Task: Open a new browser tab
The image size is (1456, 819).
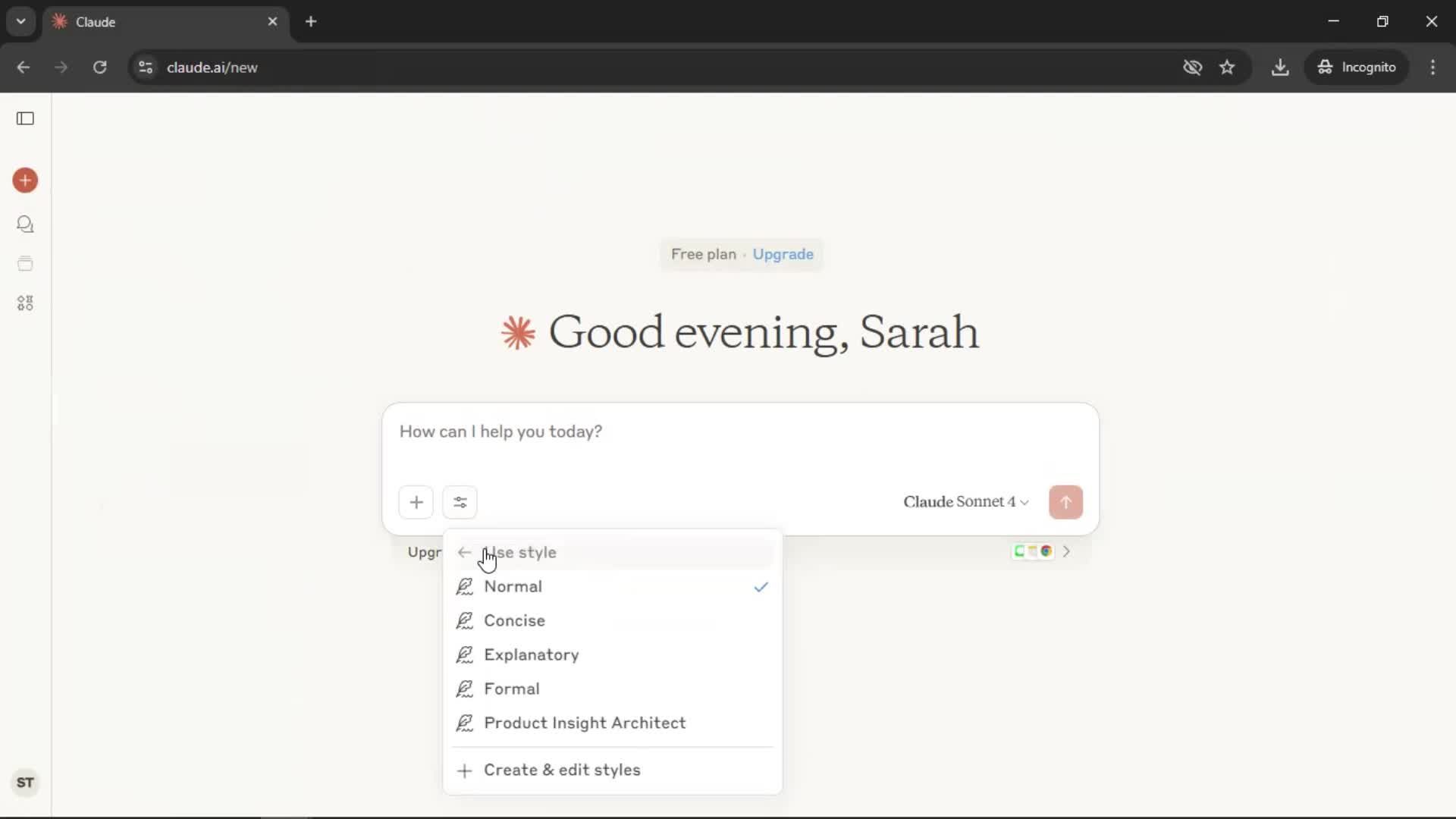Action: pyautogui.click(x=311, y=21)
